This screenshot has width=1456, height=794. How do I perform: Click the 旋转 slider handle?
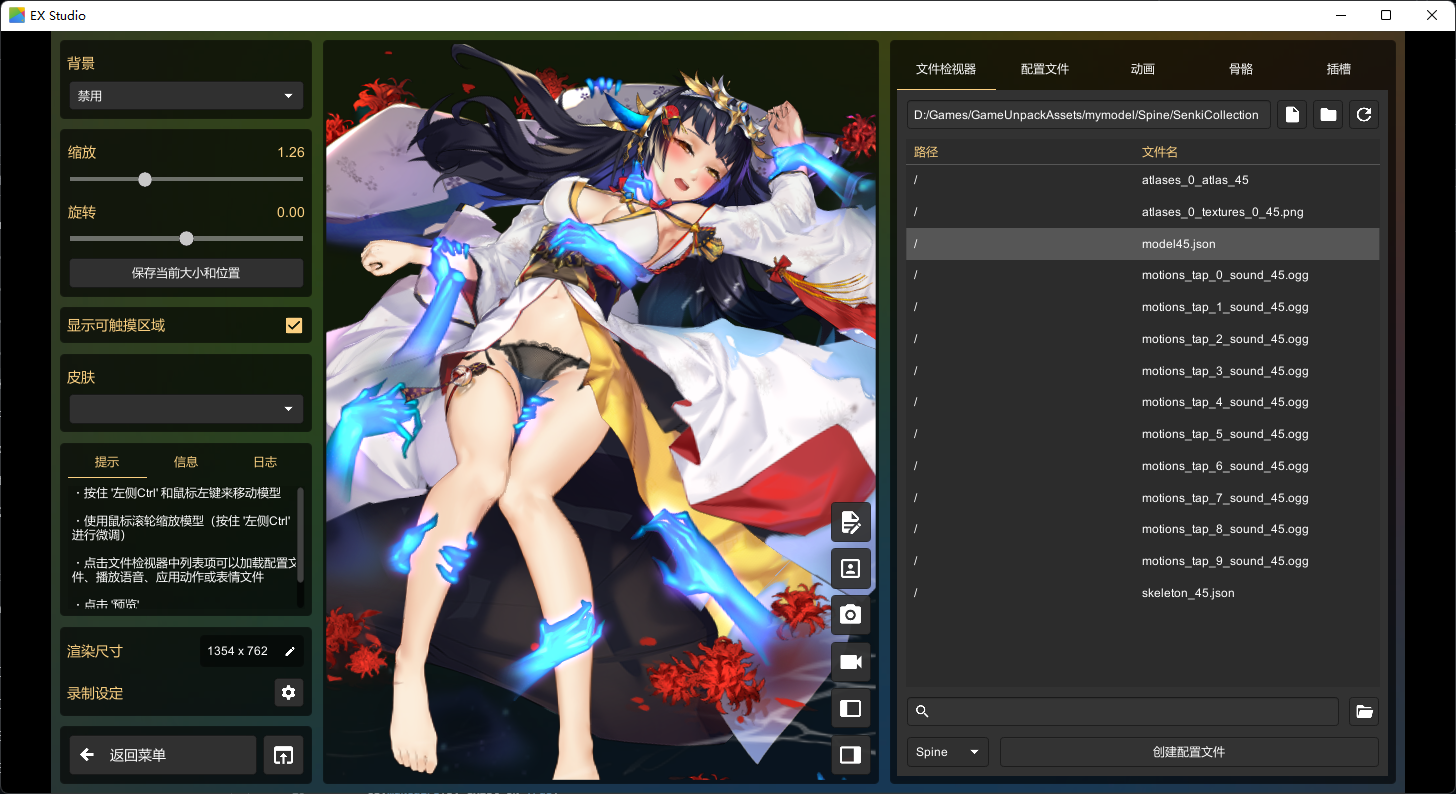[x=186, y=239]
